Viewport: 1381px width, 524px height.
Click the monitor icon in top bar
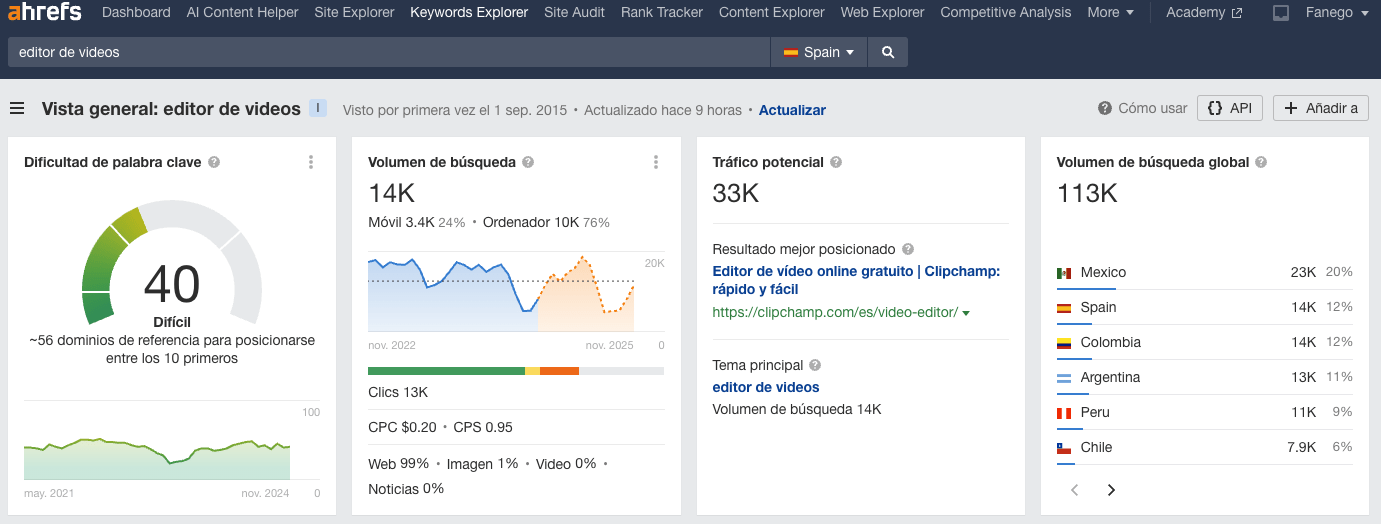(1280, 13)
